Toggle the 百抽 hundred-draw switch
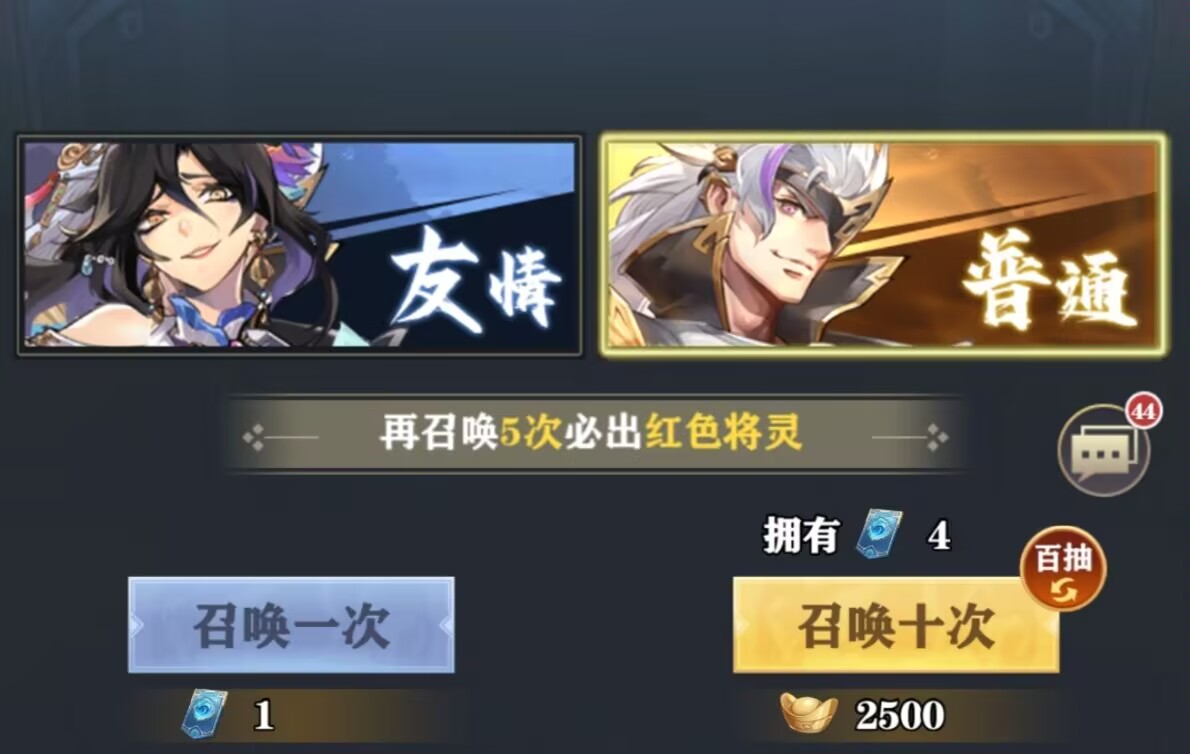 coord(1063,569)
